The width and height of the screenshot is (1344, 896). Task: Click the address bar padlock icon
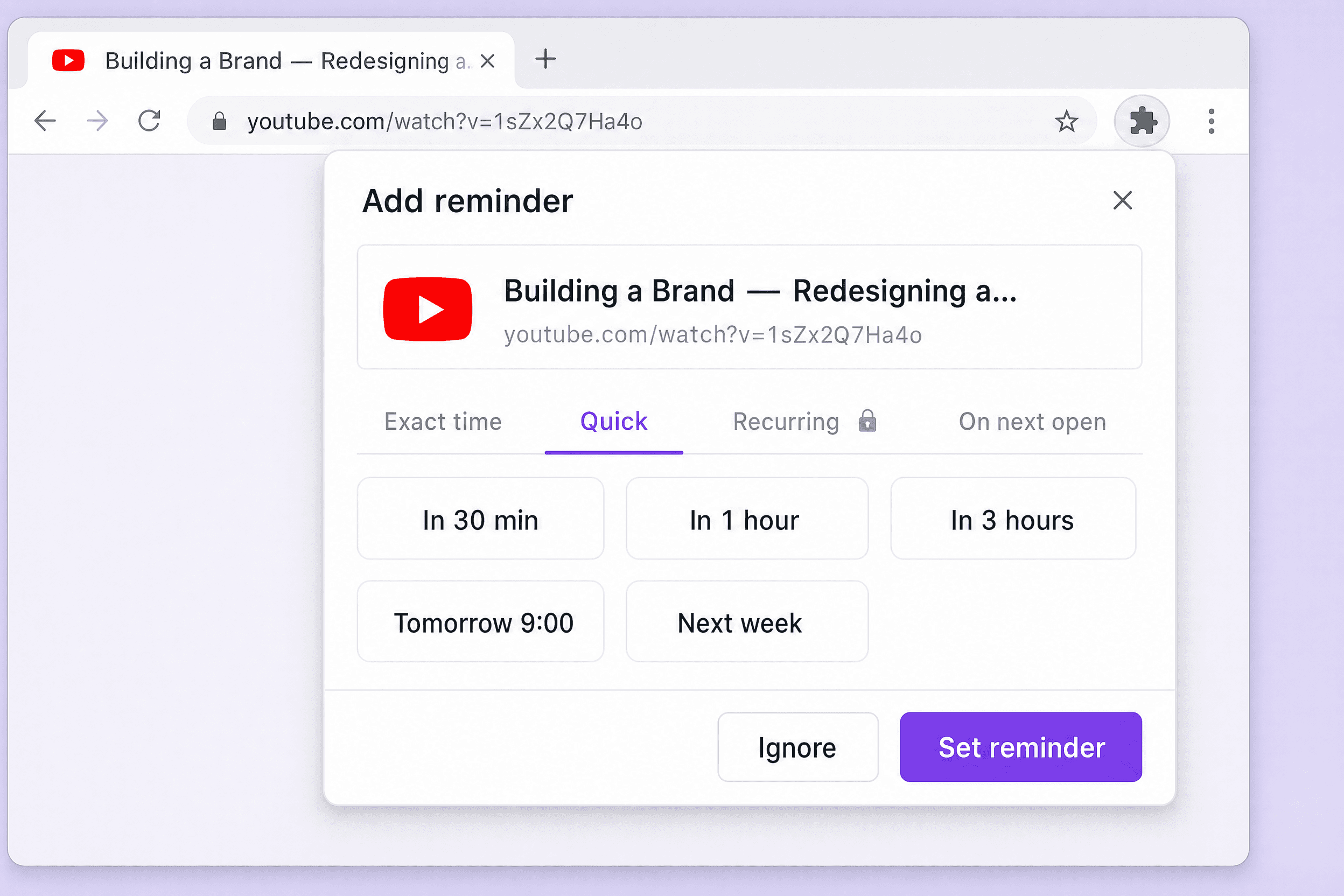220,121
